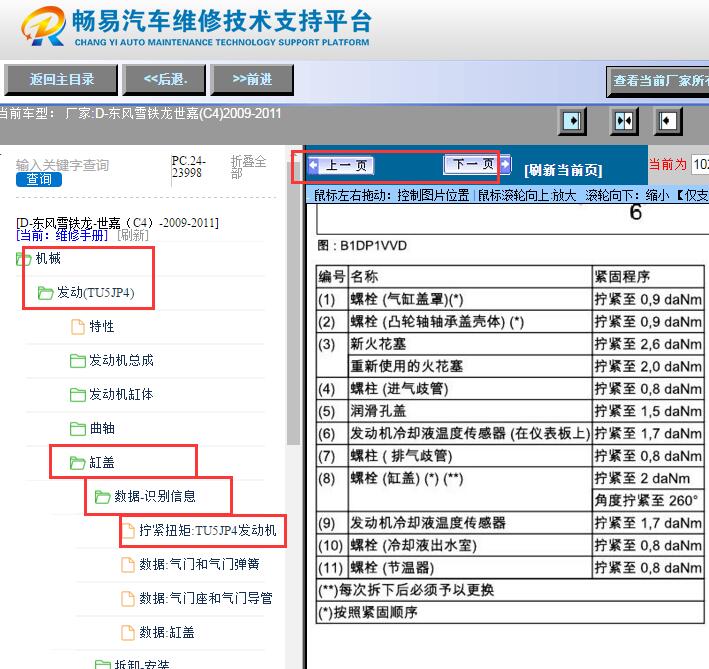Click the 刷新当前页 link
This screenshot has width=709, height=669.
(x=563, y=170)
